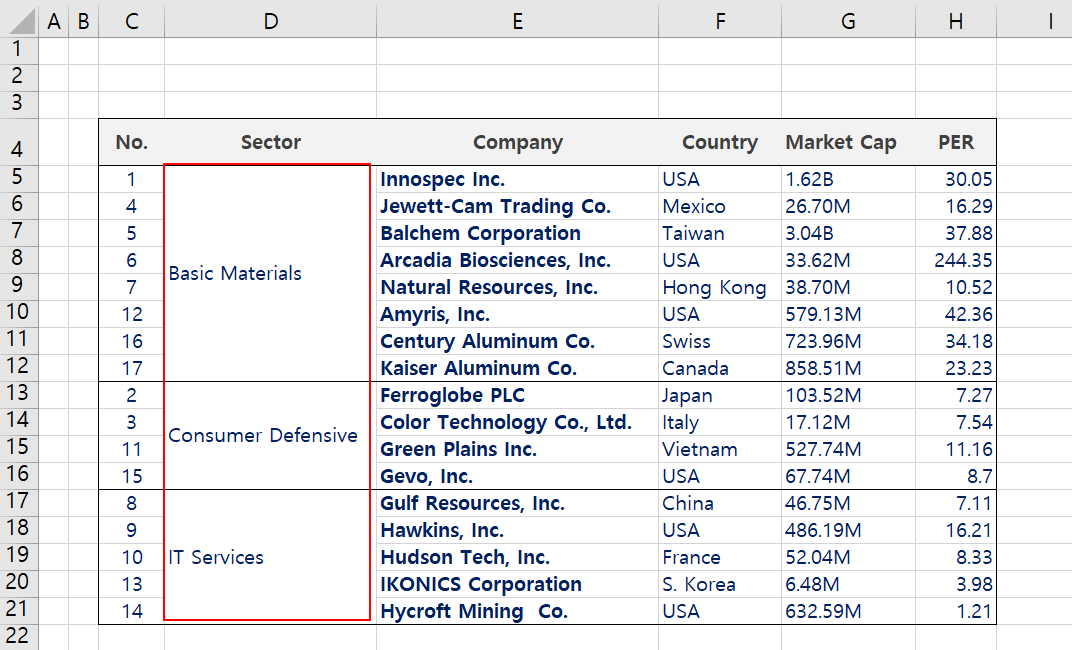Click the 1.62B market cap cell
Screen dimensions: 1072x650
coord(848,179)
